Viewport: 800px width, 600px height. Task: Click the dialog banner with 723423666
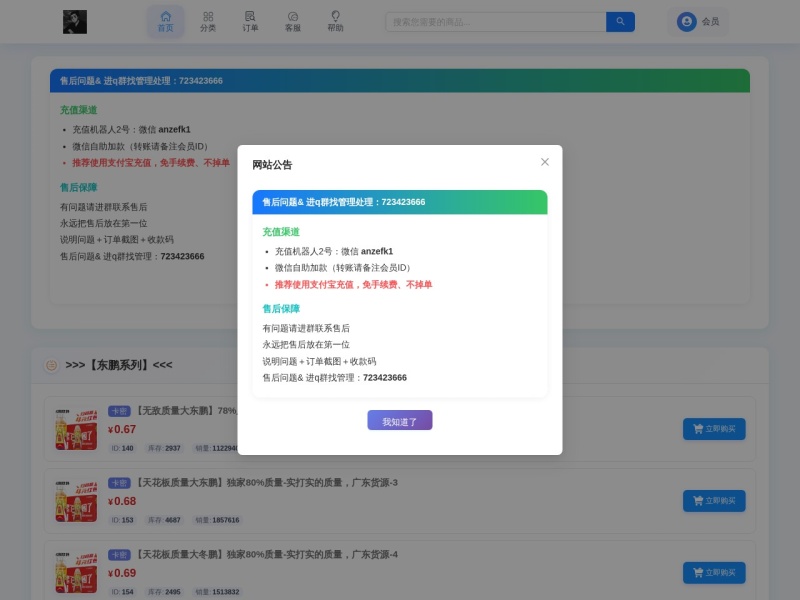coord(399,202)
